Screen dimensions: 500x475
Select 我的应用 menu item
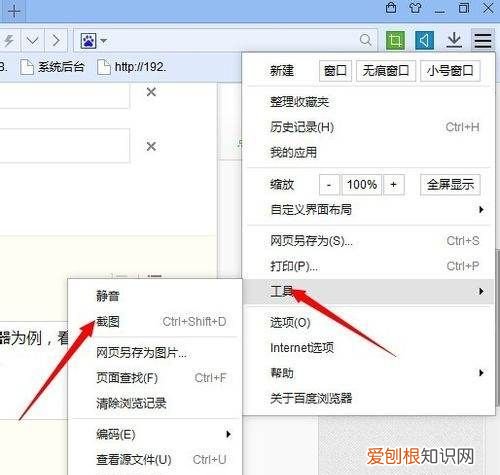point(369,152)
